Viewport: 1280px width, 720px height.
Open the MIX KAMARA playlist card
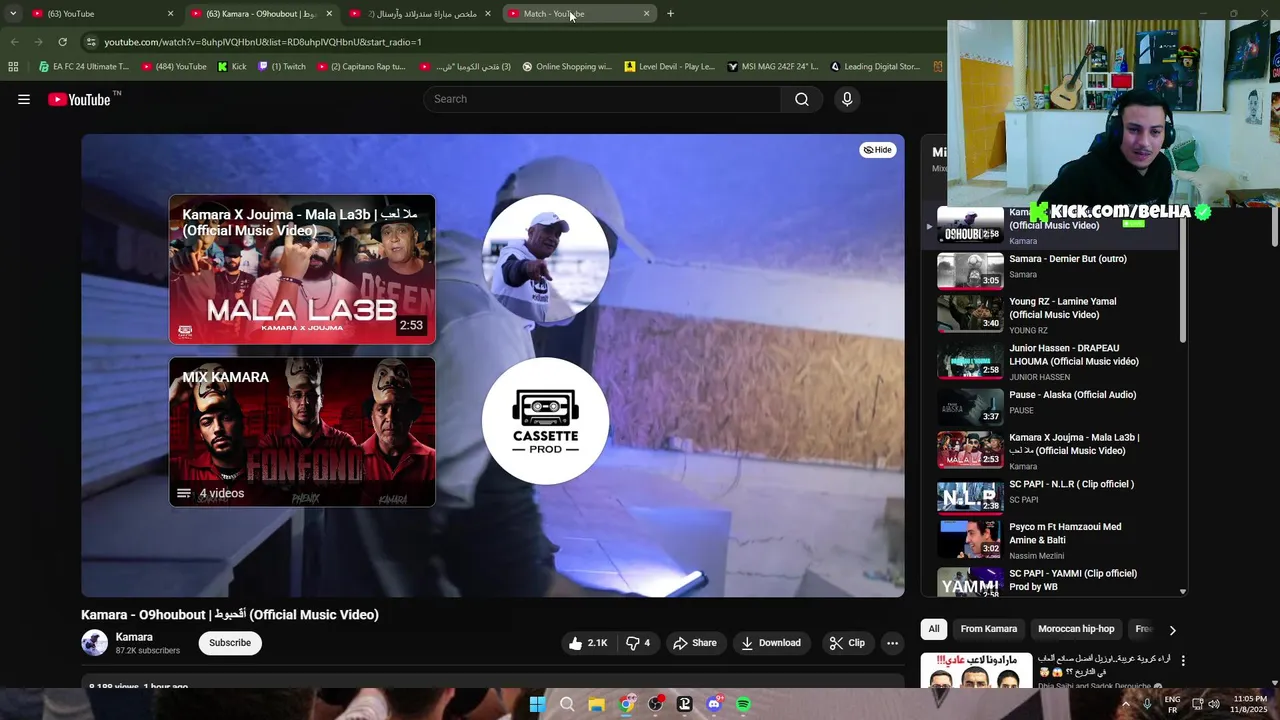point(302,432)
